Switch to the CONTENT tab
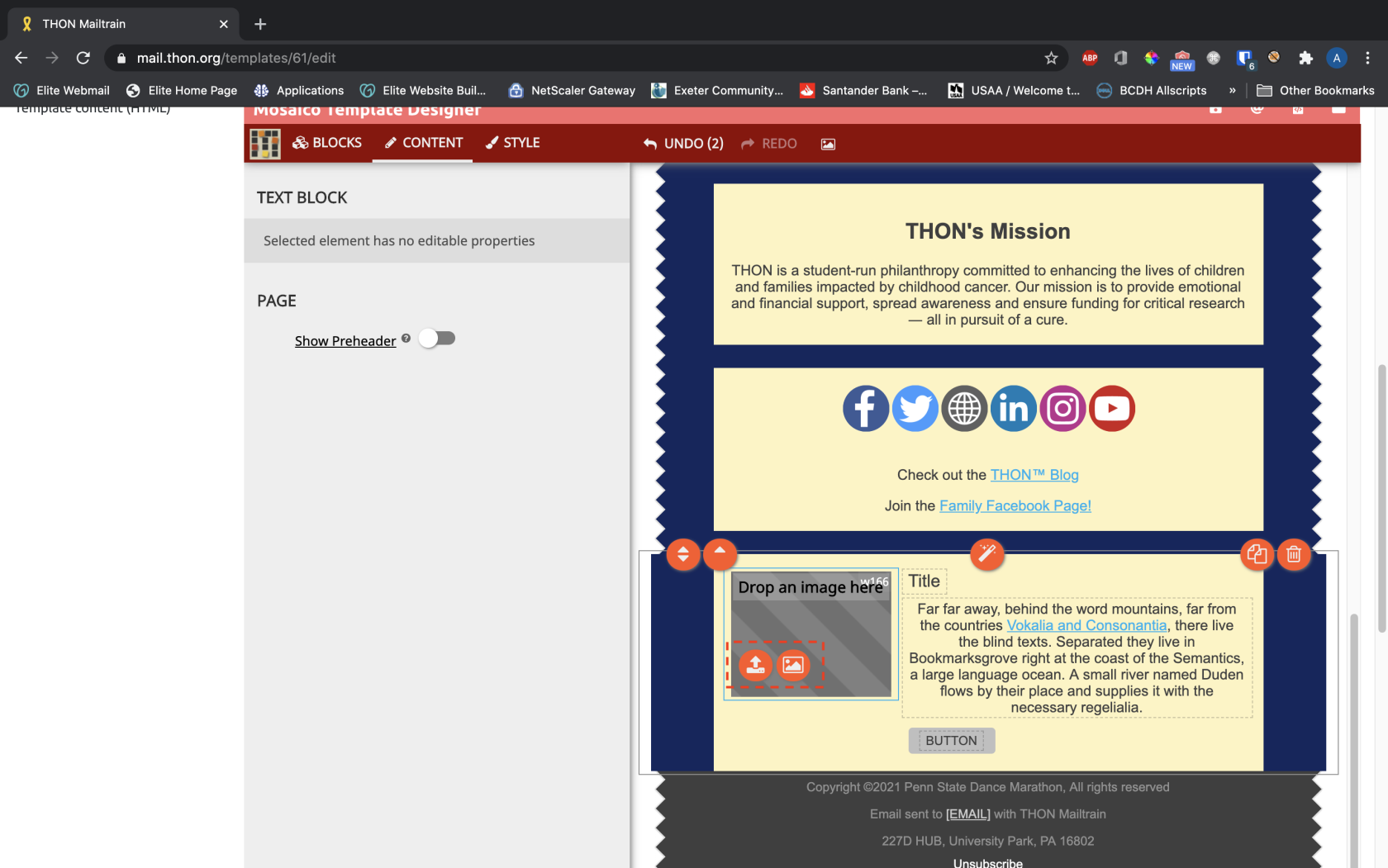The image size is (1388, 868). click(422, 143)
